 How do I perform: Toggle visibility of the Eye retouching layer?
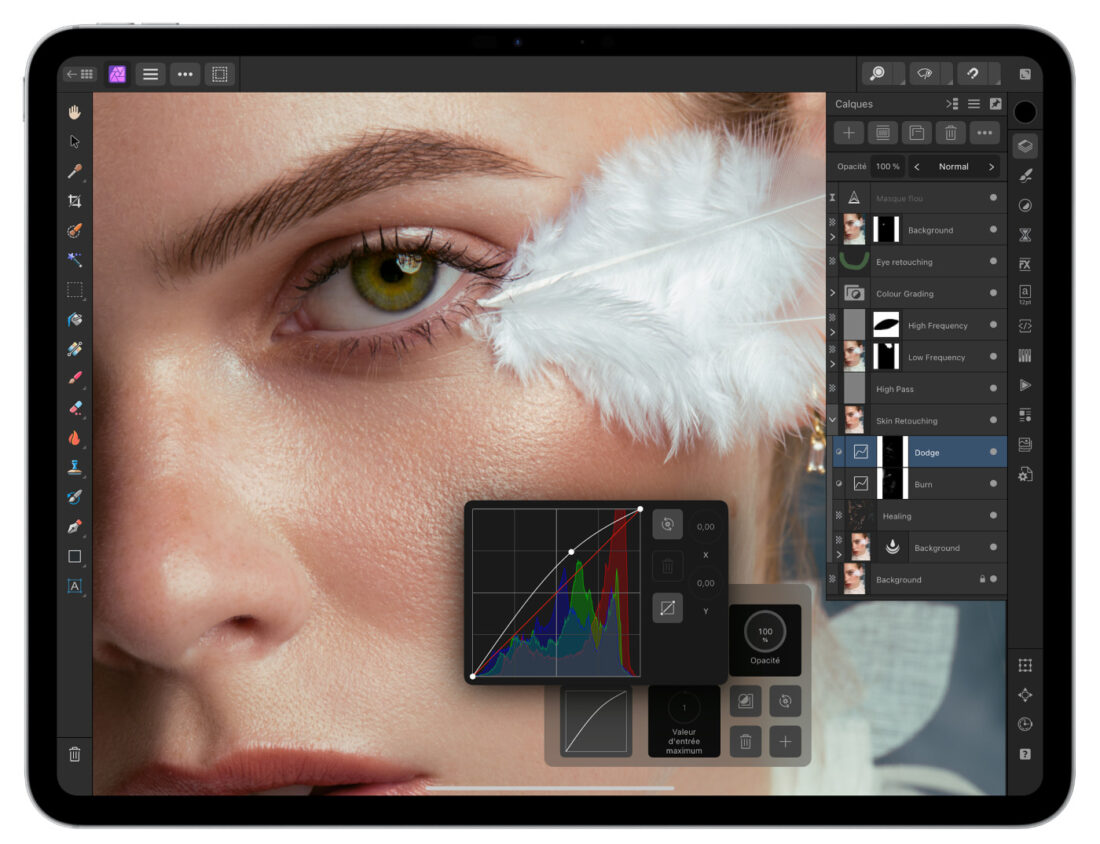click(993, 262)
